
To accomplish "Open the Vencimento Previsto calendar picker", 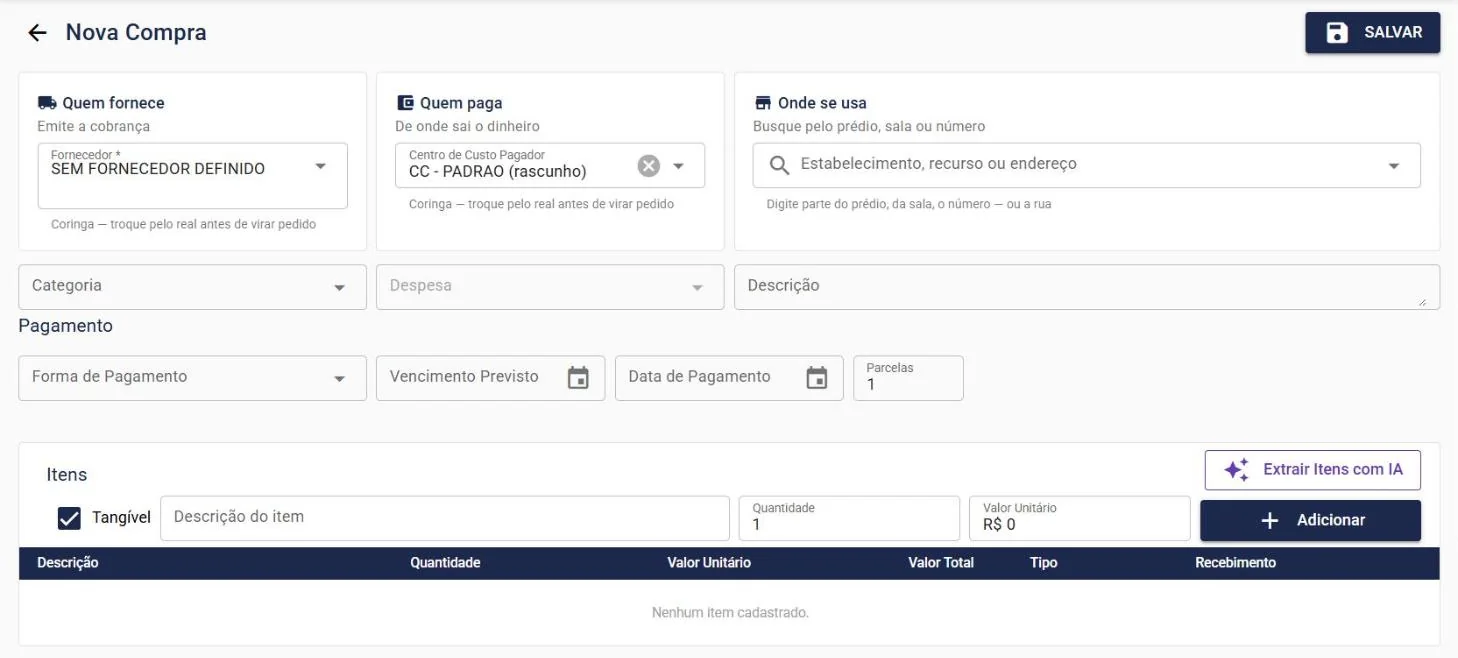I will 578,378.
